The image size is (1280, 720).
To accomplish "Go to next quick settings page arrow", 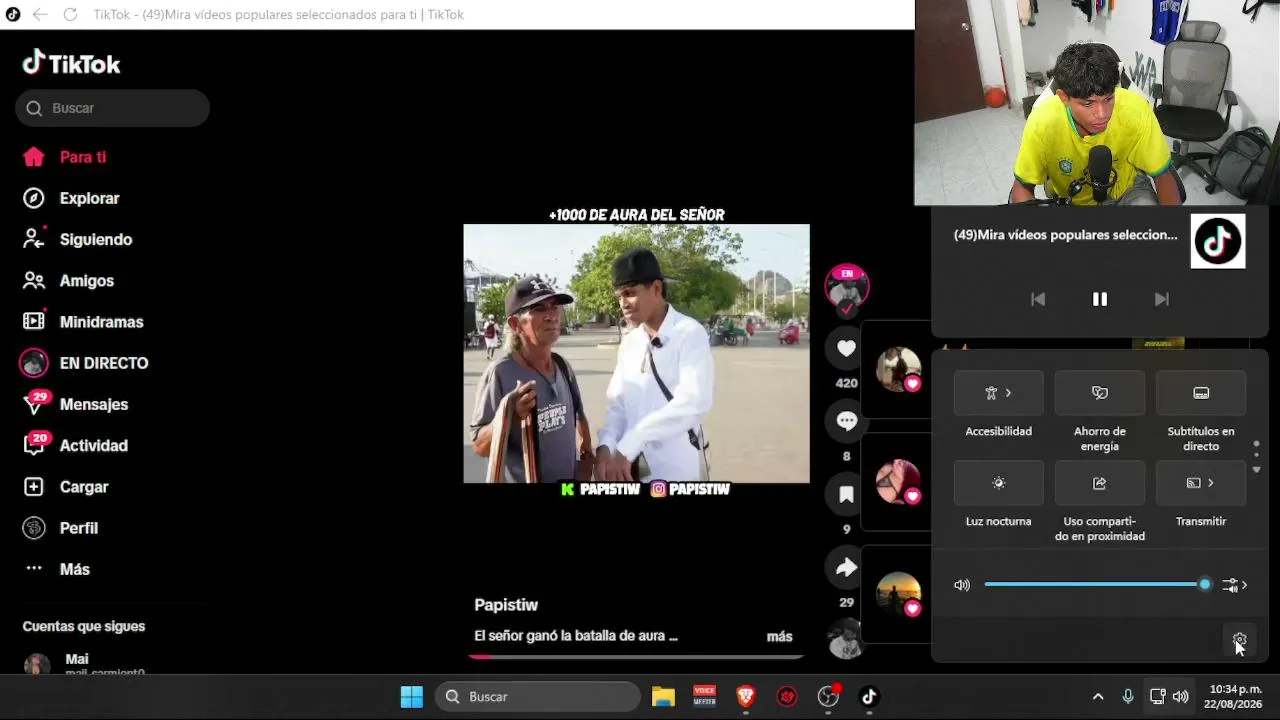I will [x=1257, y=470].
